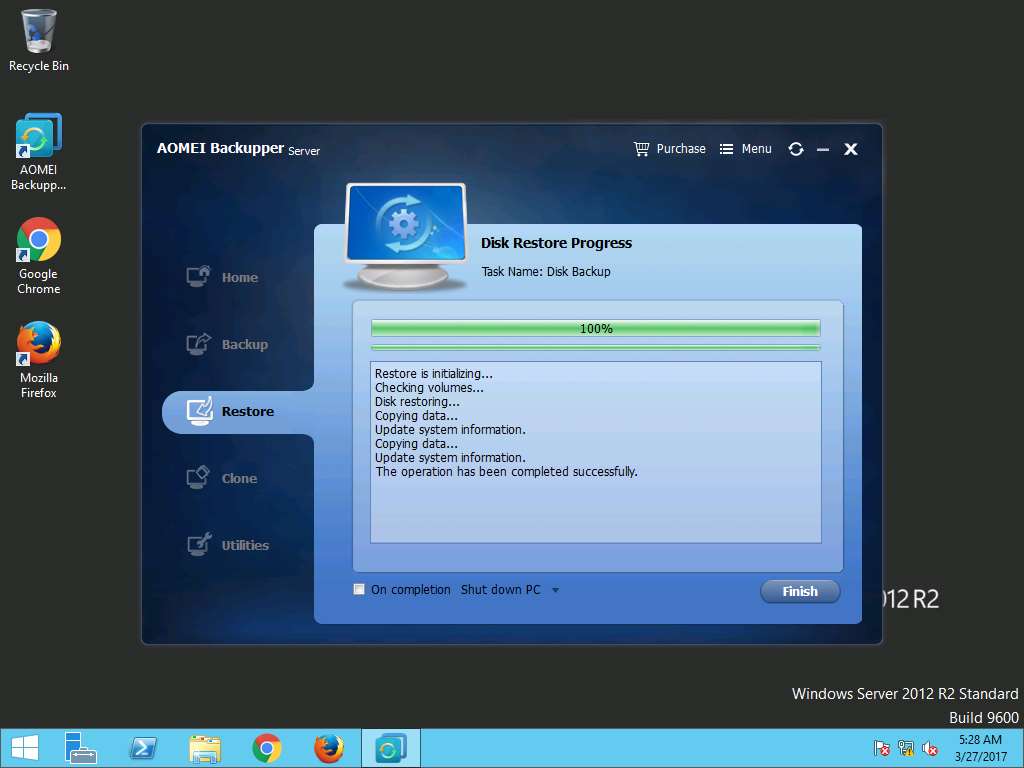Open Server Manager from taskbar
Screen dimensions: 1024x768
(x=81, y=748)
